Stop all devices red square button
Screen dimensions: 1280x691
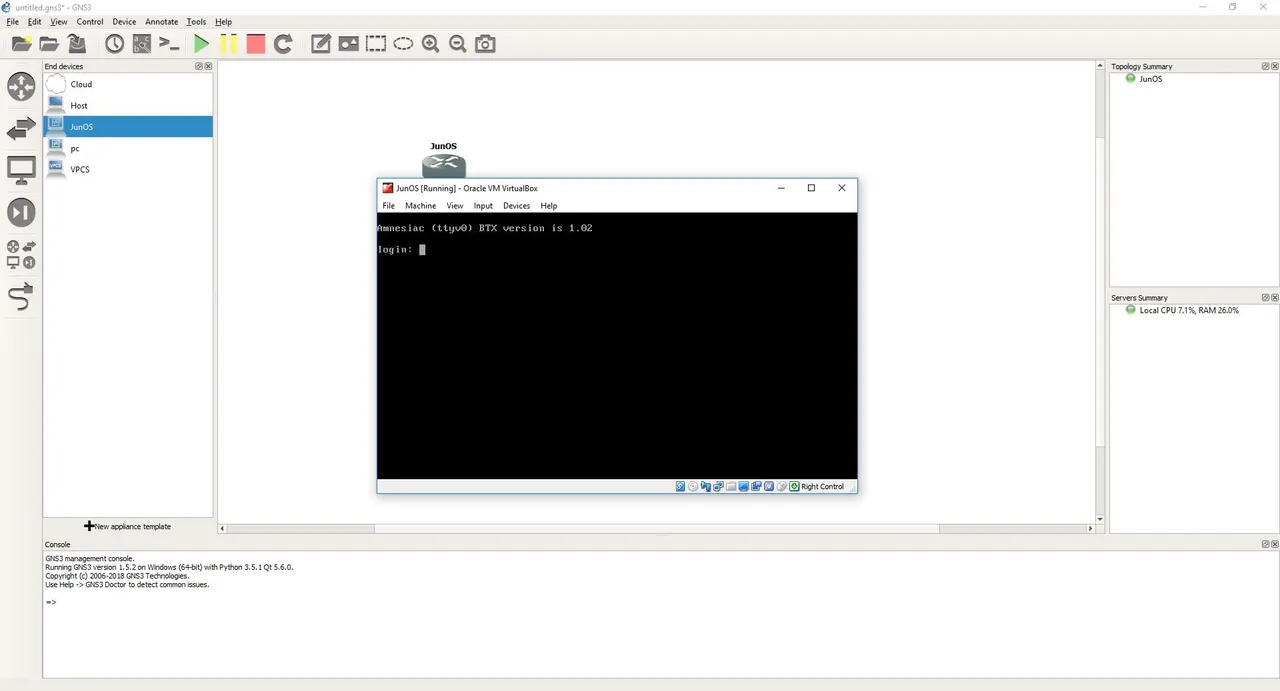click(256, 44)
